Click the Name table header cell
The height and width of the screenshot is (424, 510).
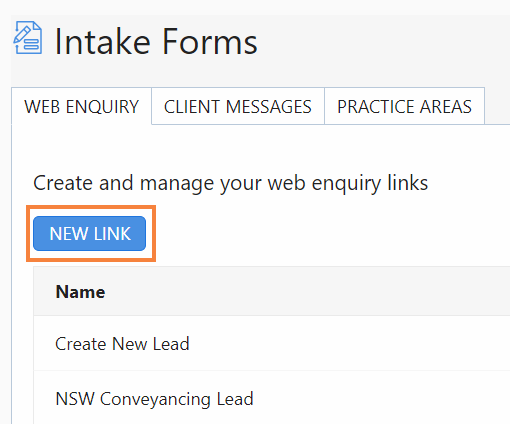tap(272, 291)
